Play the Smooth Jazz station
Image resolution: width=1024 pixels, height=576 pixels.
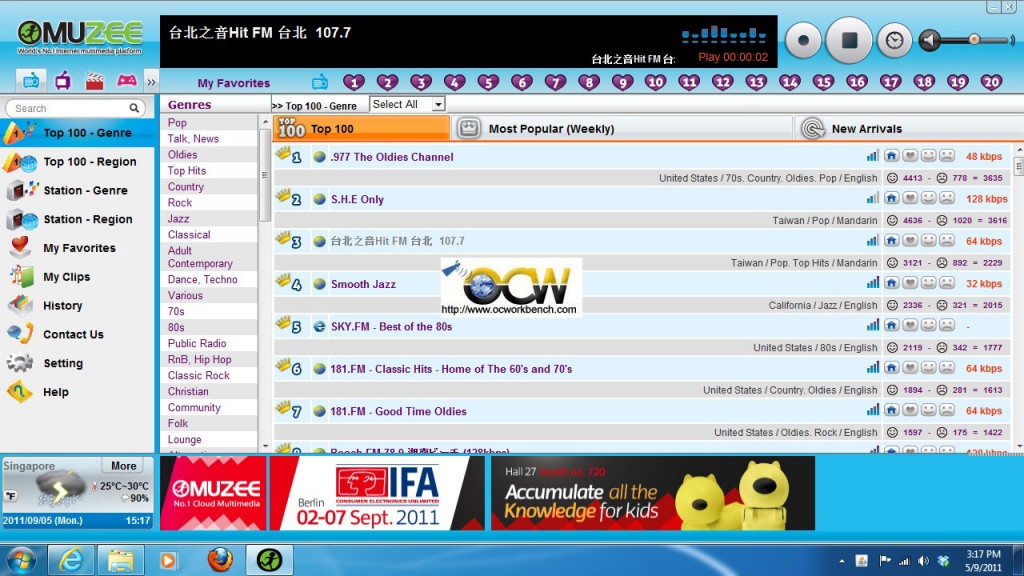point(363,284)
